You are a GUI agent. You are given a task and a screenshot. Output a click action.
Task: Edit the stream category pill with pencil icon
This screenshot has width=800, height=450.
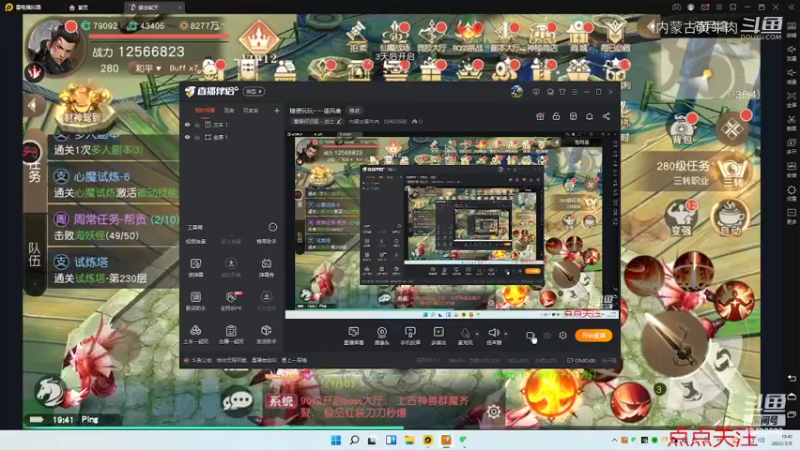[317, 121]
